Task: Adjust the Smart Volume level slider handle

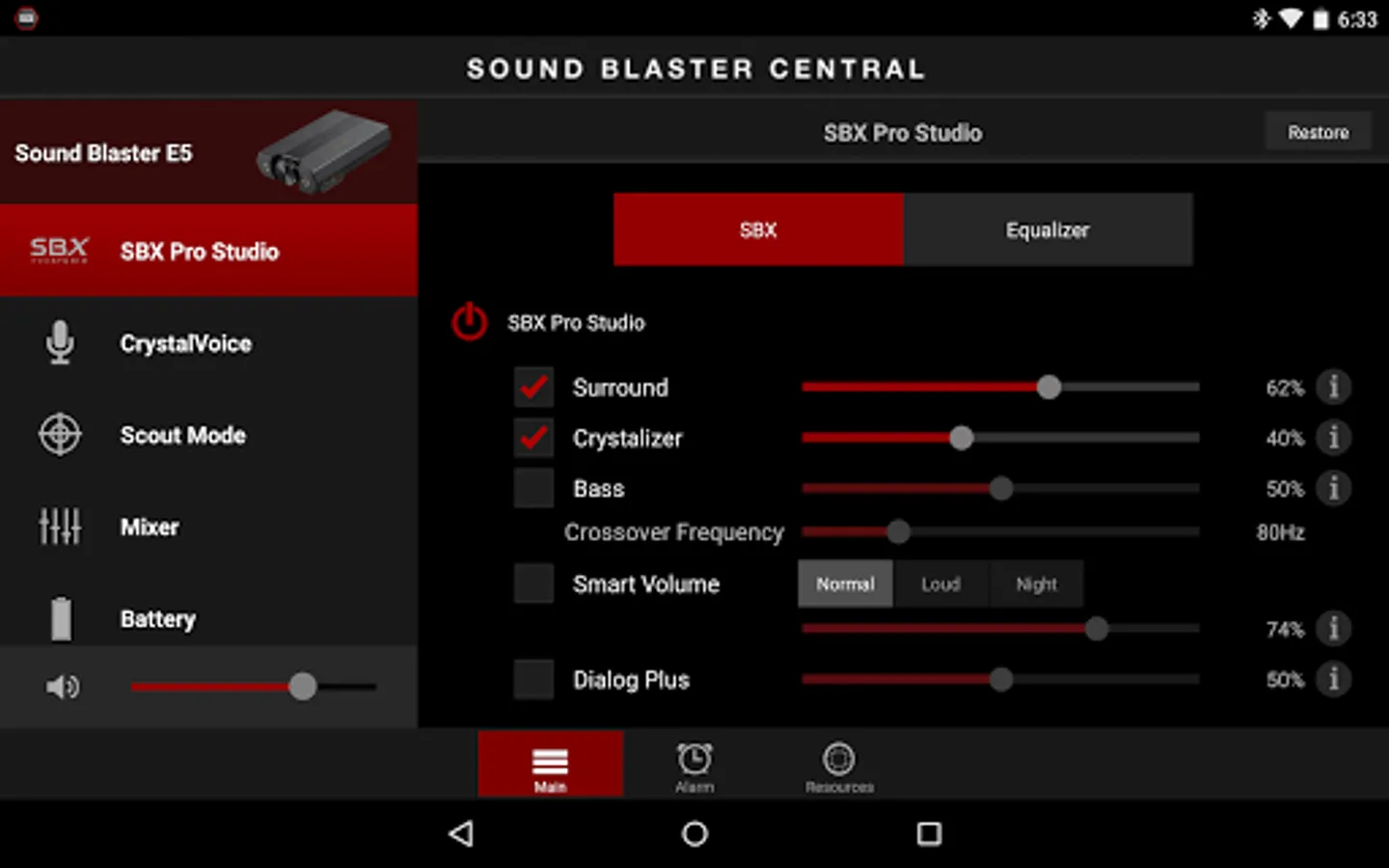Action: pos(1097,629)
